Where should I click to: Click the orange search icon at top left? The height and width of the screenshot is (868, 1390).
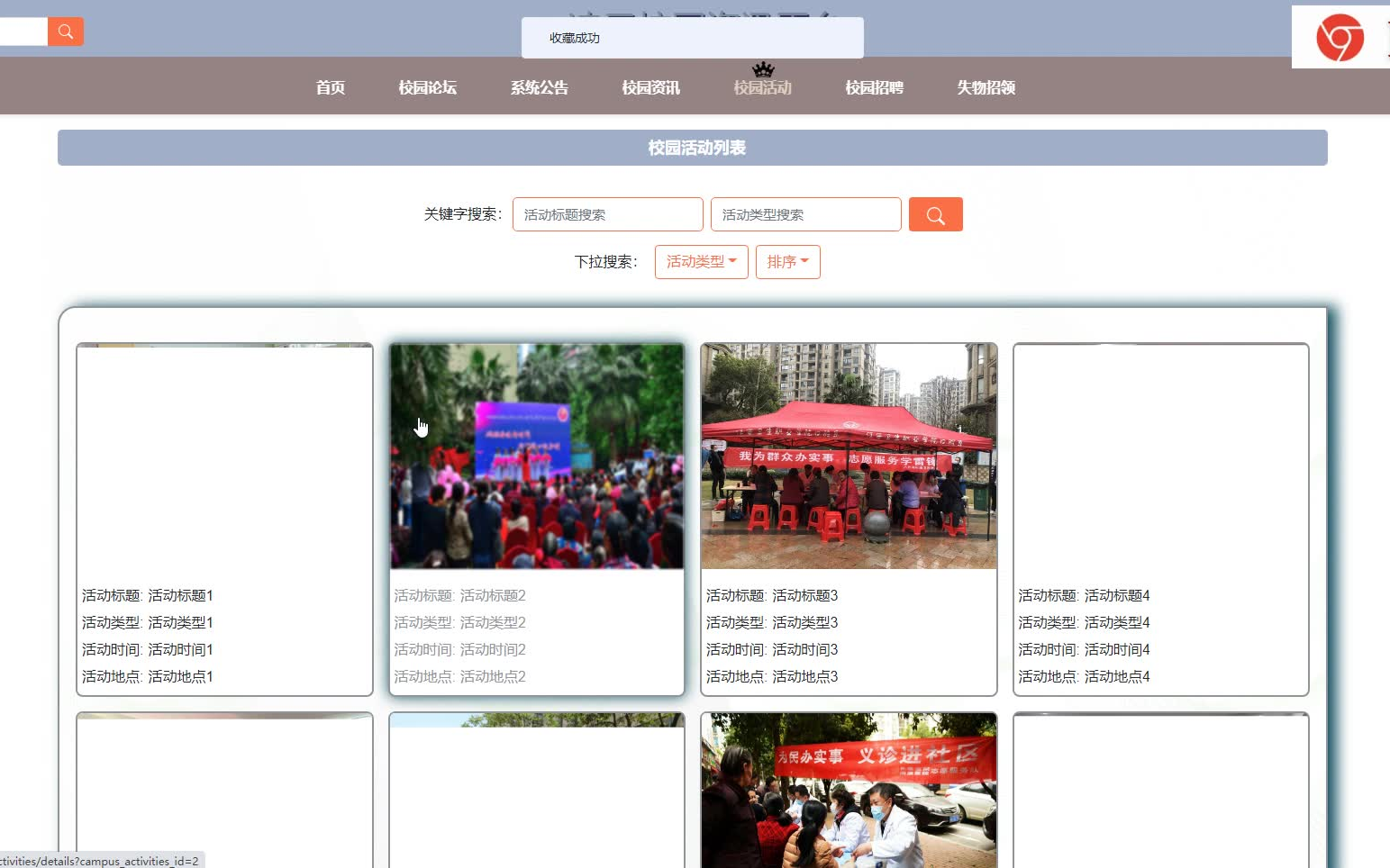click(65, 32)
